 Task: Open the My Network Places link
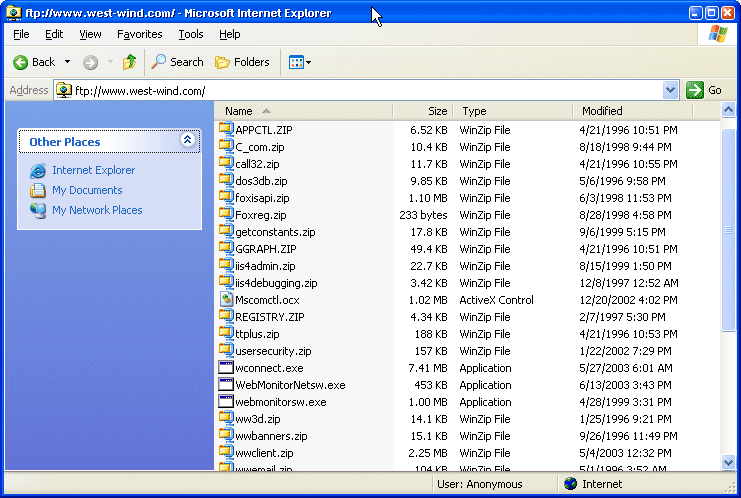click(97, 210)
